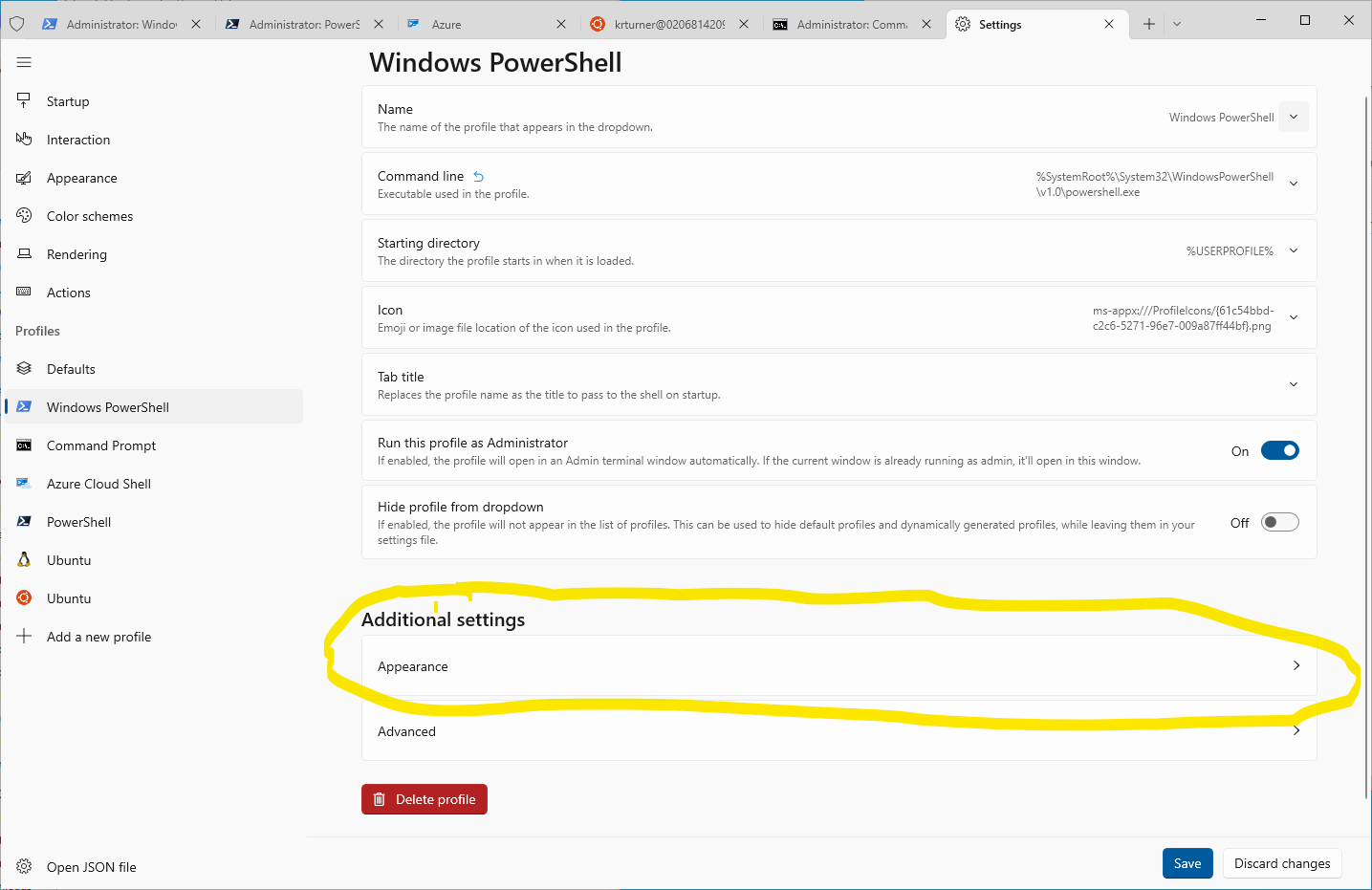Open a new tab with plus icon
The image size is (1372, 890).
(x=1148, y=24)
